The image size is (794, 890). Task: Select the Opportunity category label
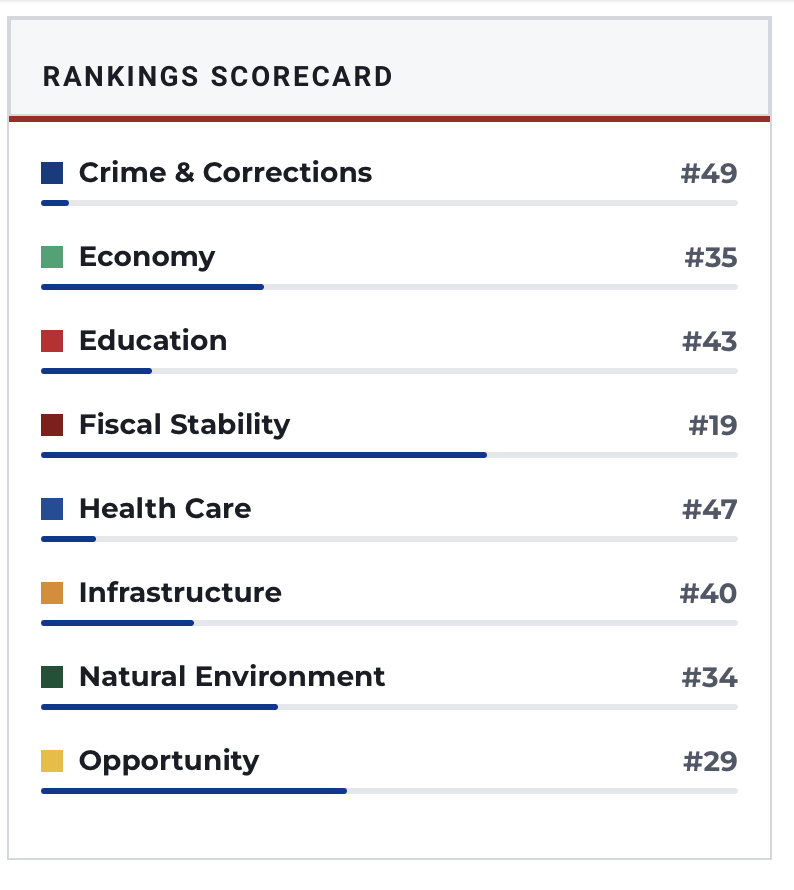[x=169, y=761]
